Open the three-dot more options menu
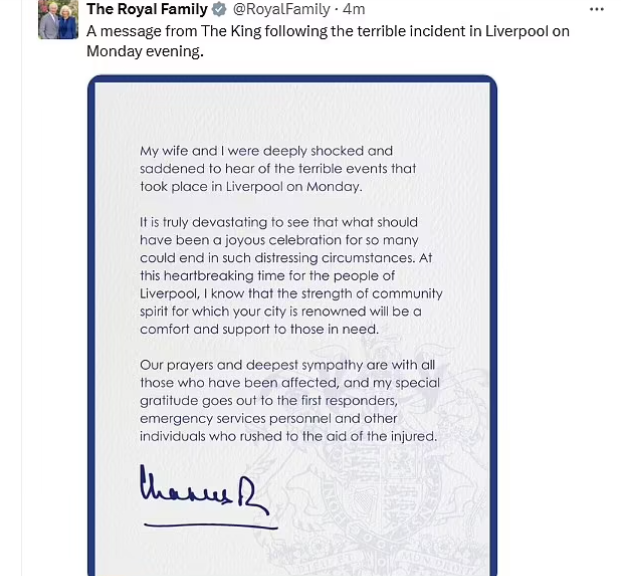621x576 pixels. point(597,10)
